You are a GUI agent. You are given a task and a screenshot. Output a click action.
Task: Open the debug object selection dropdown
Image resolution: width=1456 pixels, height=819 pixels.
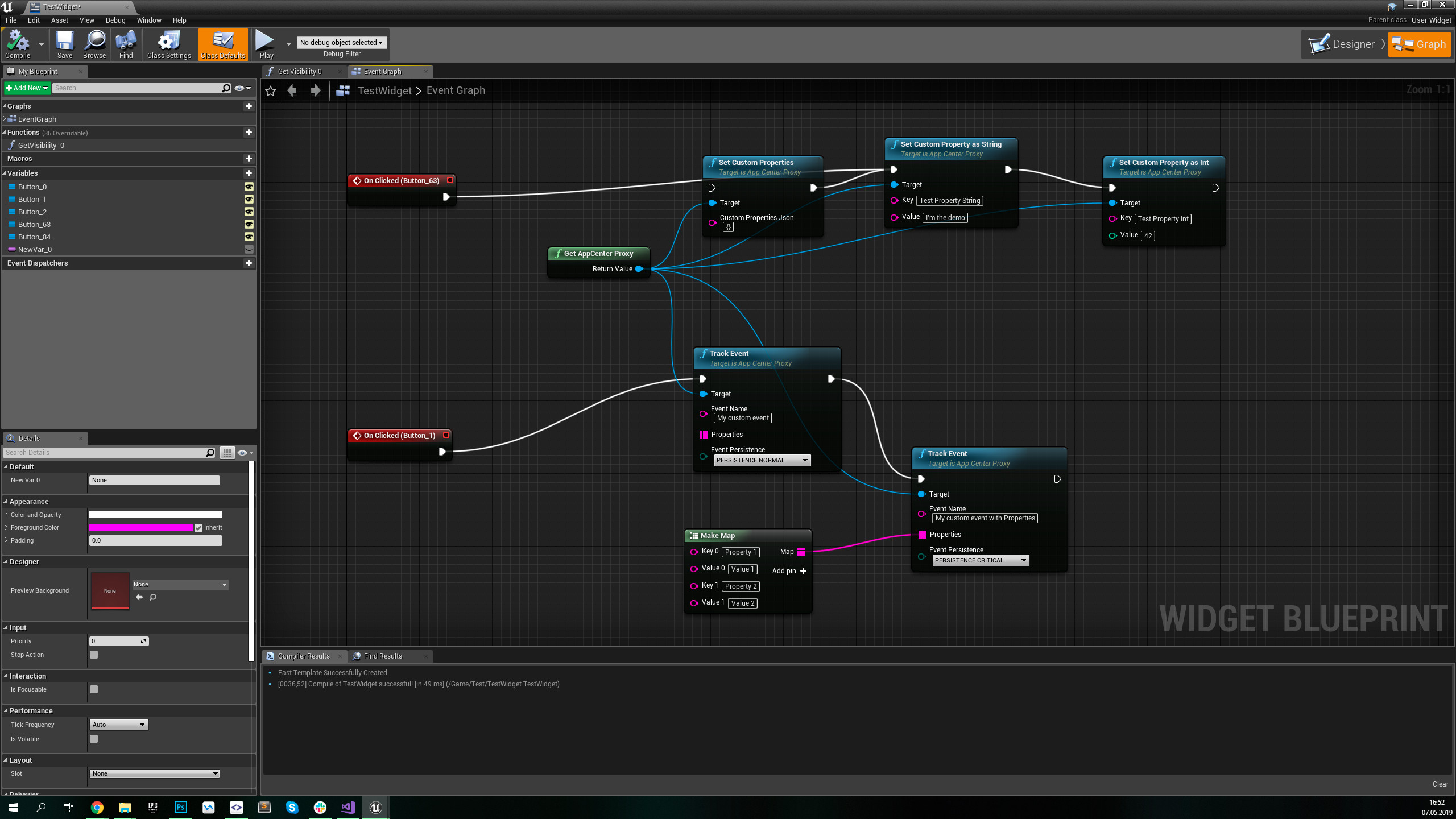pyautogui.click(x=342, y=42)
